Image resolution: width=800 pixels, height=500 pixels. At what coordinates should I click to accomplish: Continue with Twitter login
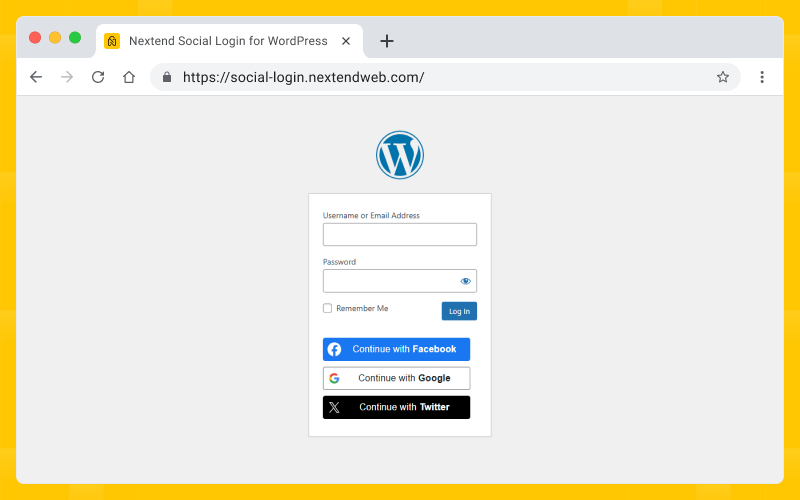tap(396, 407)
